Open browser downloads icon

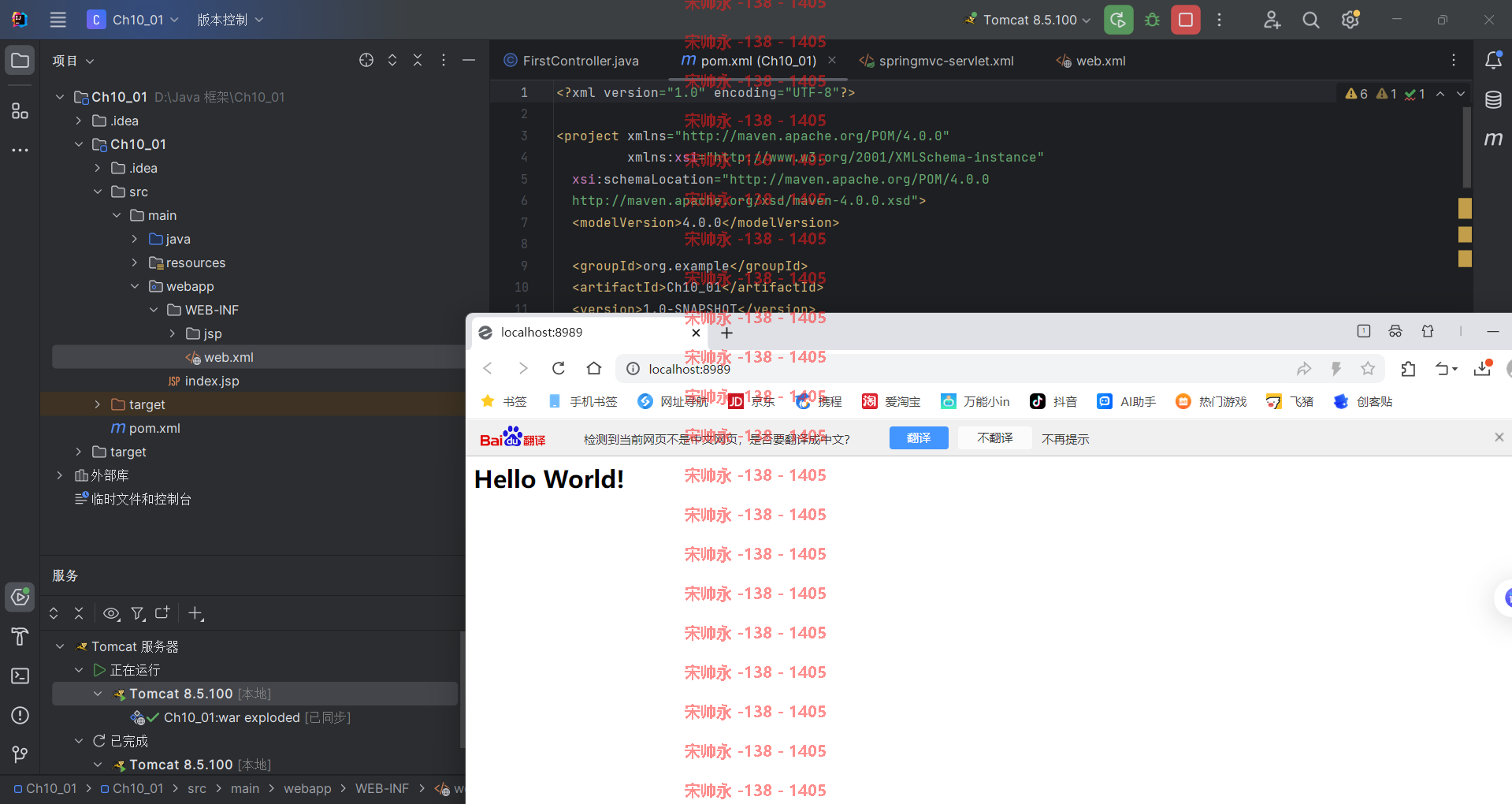click(x=1483, y=368)
